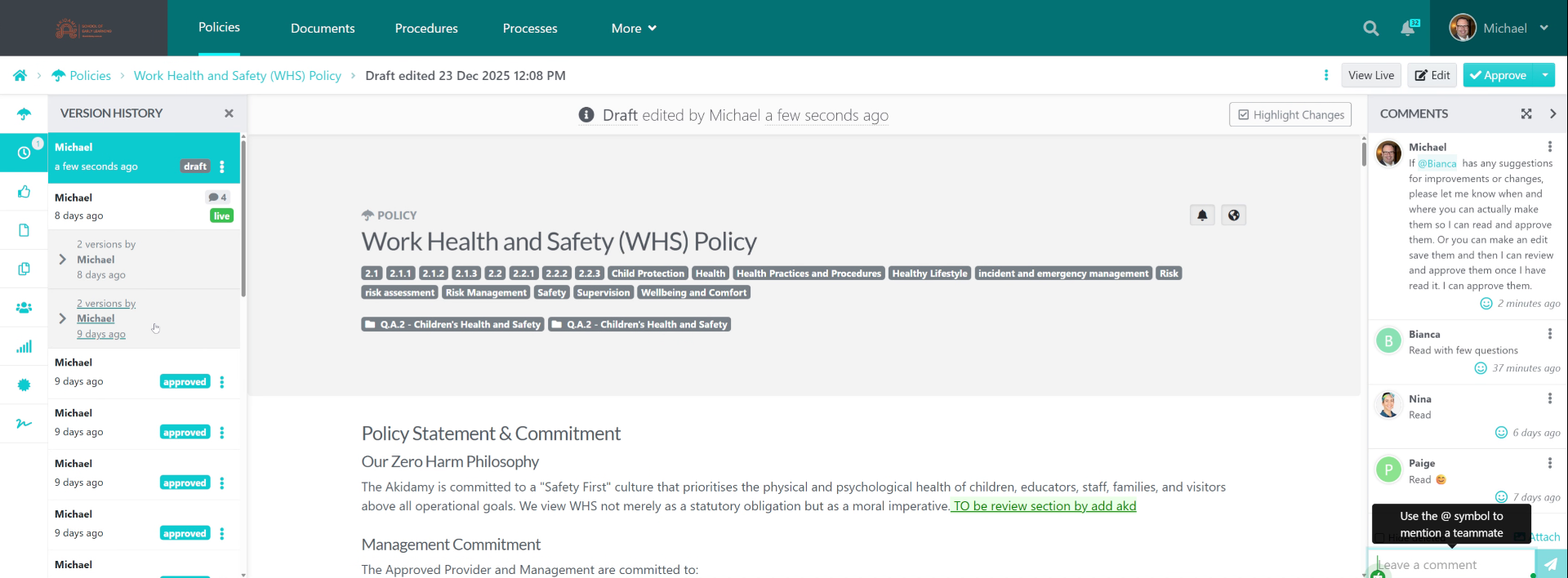Open the Michael user account dropdown

point(1499,28)
